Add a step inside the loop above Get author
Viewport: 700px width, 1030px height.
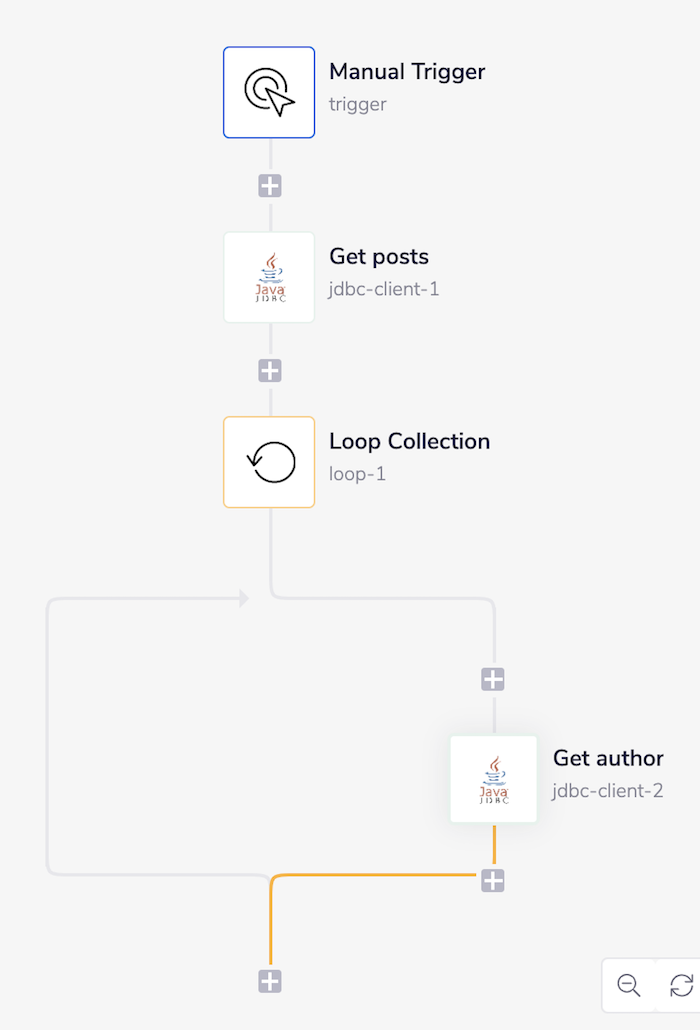493,678
